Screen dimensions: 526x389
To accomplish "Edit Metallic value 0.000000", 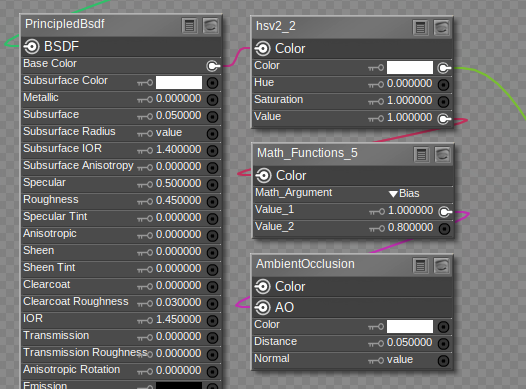I will (178, 99).
